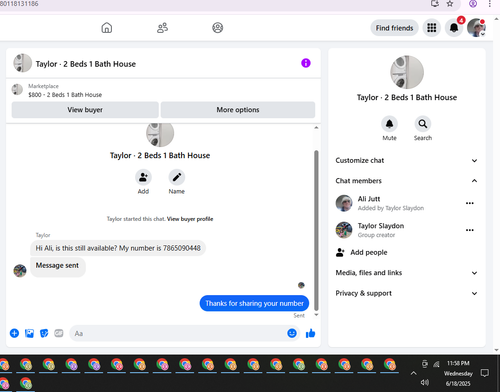The image size is (500, 392).
Task: Edit chat name with the pencil Name icon
Action: (x=177, y=177)
